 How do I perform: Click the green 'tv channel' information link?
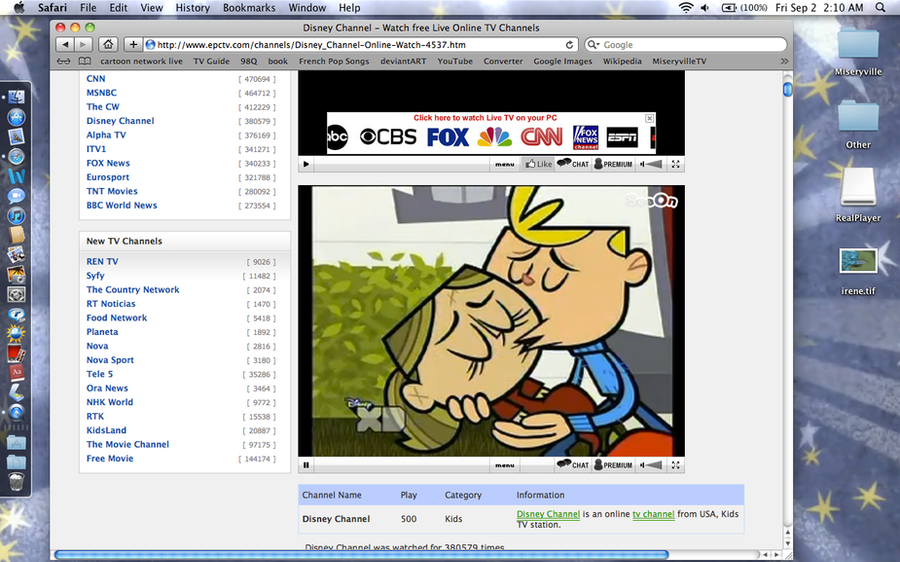coord(653,514)
